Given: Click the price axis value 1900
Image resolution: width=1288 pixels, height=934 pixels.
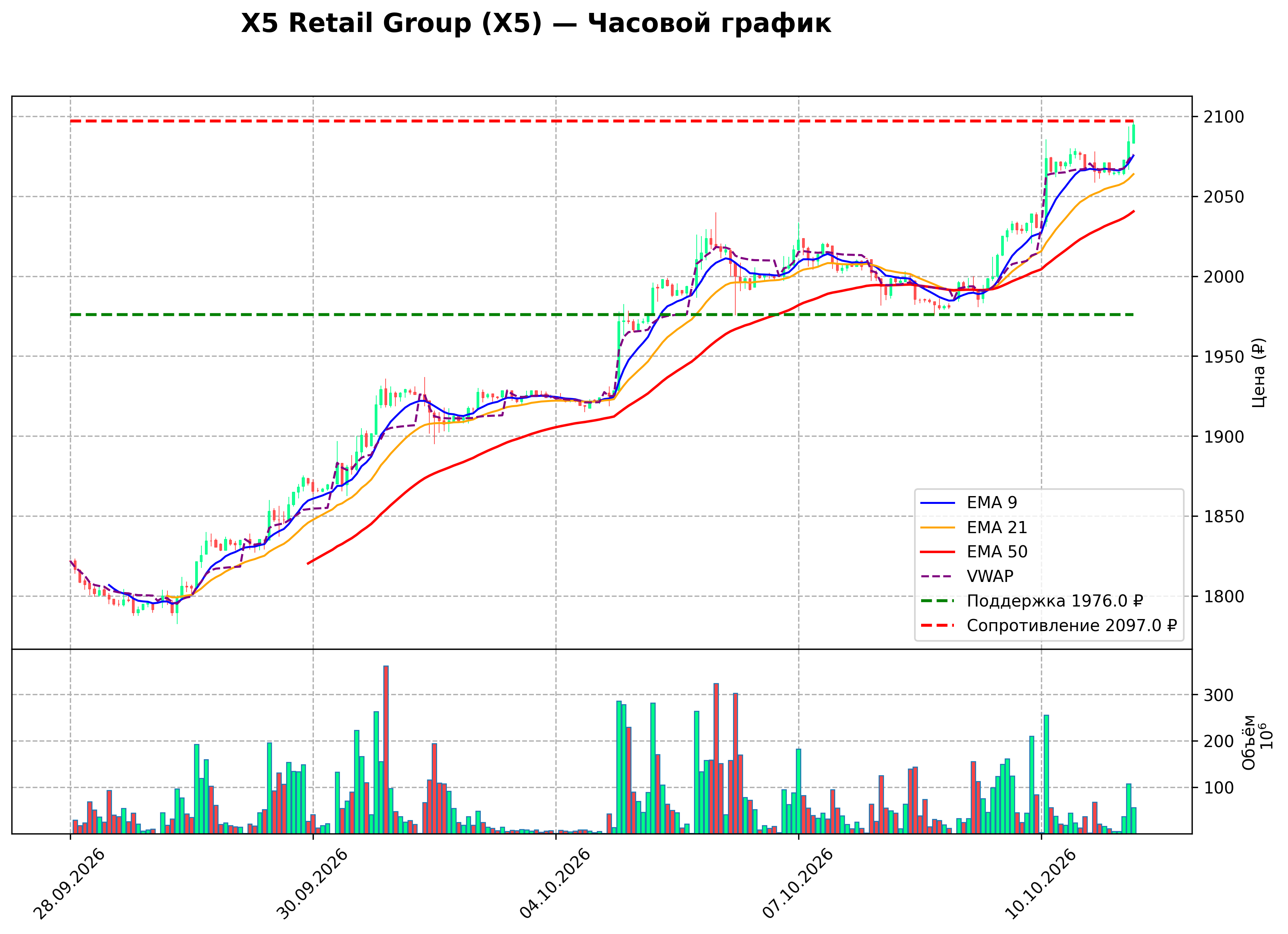Looking at the screenshot, I should [1224, 437].
